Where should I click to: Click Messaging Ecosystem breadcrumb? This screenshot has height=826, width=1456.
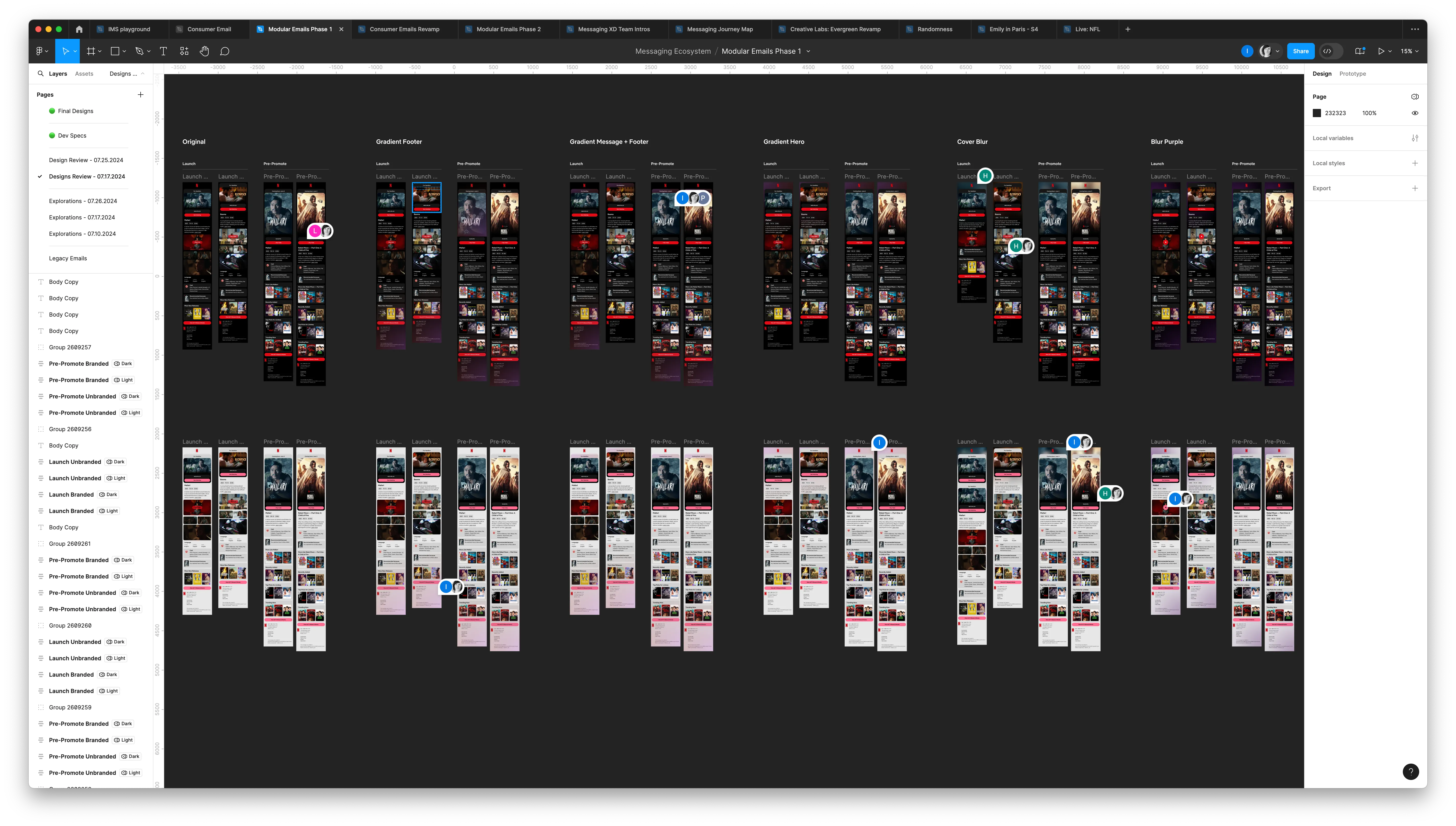pos(673,51)
